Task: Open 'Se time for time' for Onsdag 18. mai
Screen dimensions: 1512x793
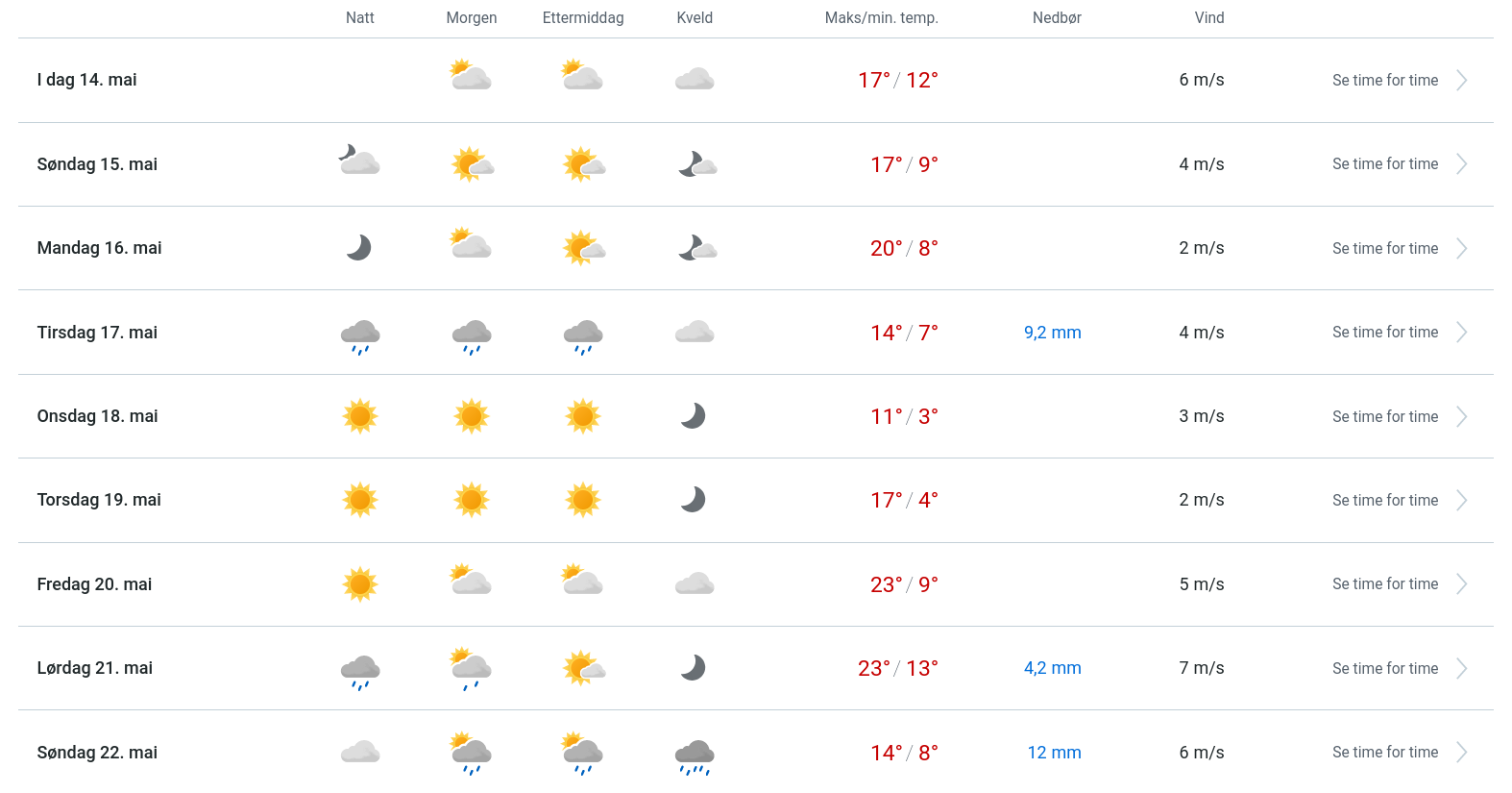Action: (x=1384, y=417)
